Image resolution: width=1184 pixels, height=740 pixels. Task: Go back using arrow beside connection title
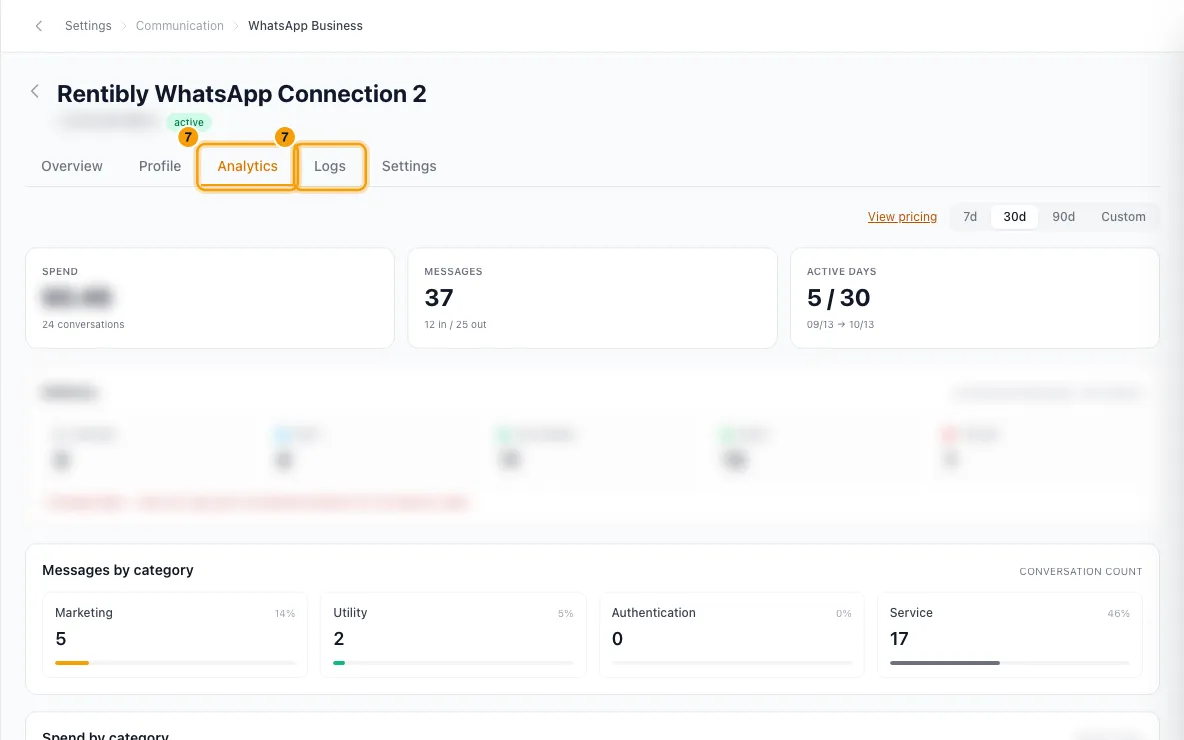point(35,91)
